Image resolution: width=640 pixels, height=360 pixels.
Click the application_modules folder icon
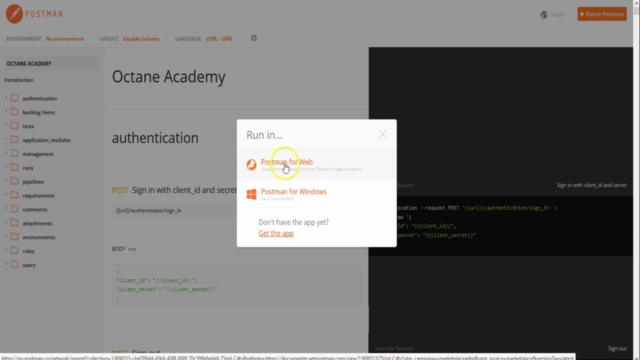tap(15, 139)
